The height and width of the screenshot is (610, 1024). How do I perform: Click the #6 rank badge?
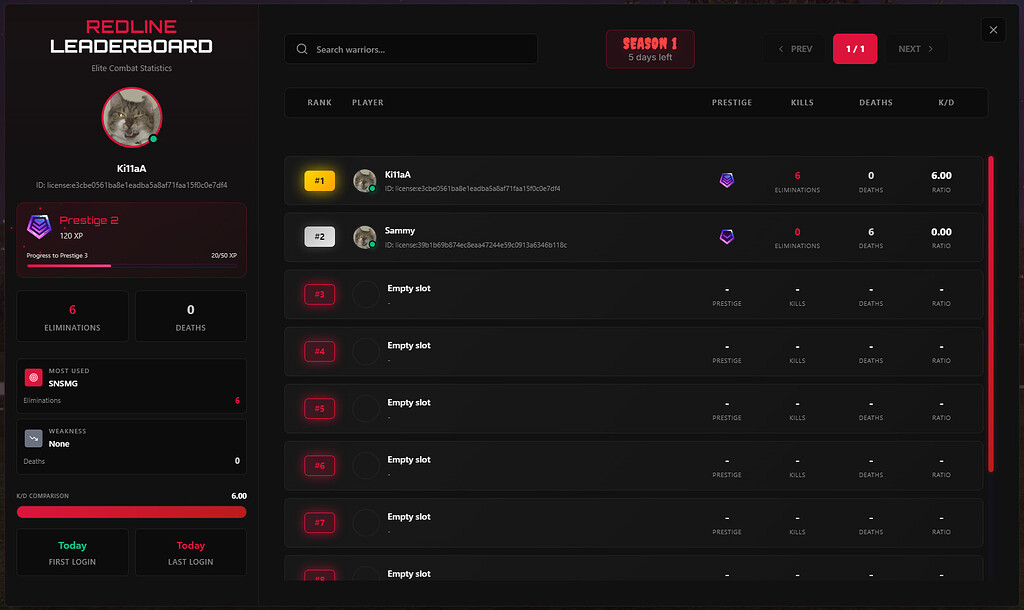[x=319, y=466]
